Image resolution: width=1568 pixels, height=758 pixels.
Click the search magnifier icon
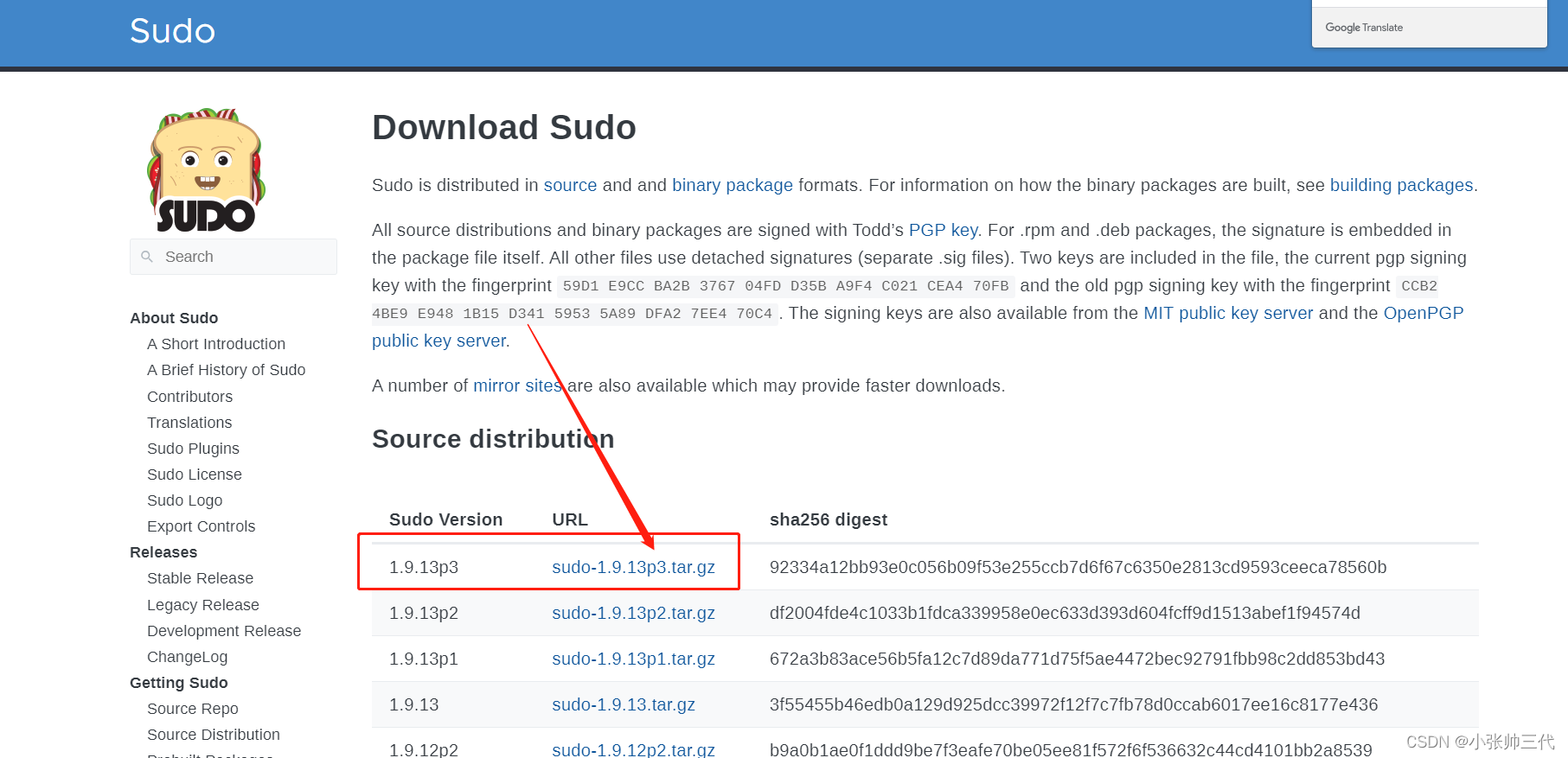(147, 257)
